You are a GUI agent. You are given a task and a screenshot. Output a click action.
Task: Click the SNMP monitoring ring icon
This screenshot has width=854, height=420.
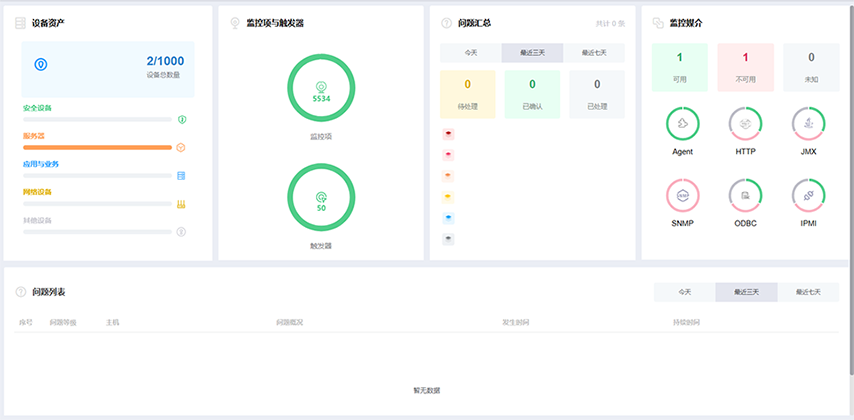[682, 196]
